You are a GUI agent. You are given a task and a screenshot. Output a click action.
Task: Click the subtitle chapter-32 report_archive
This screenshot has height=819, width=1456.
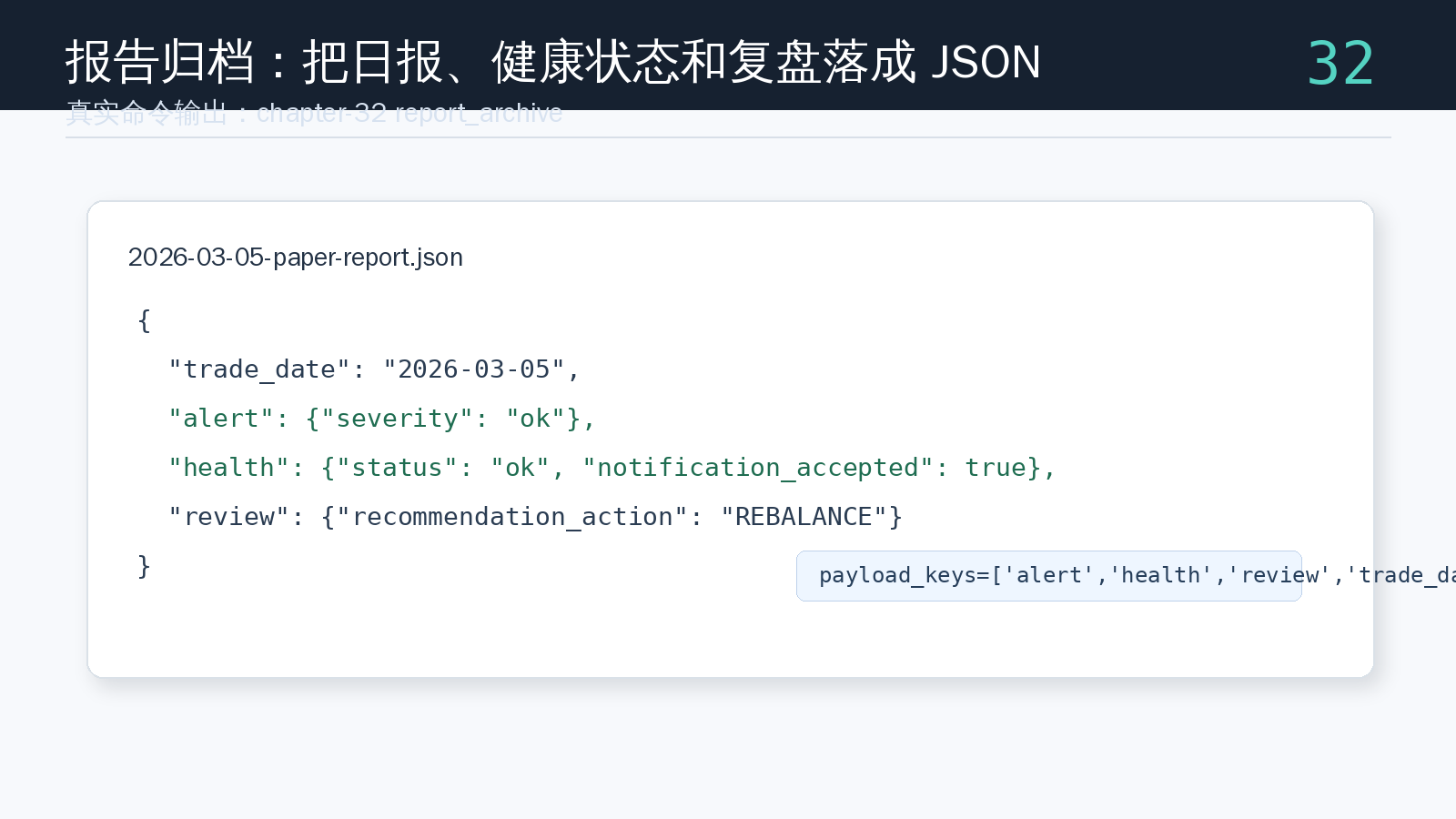point(314,113)
